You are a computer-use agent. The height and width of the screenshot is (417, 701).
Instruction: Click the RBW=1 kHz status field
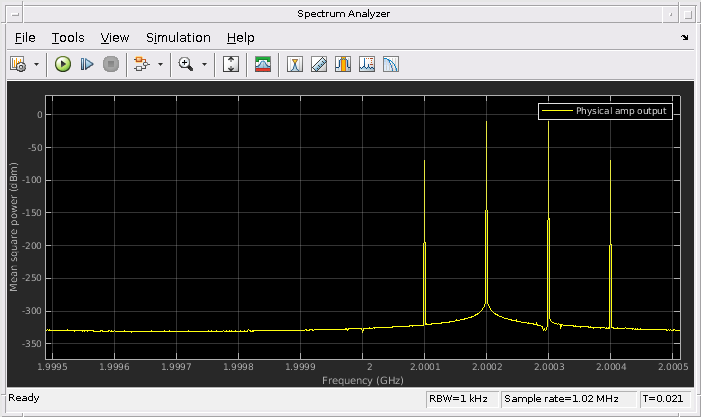click(462, 399)
